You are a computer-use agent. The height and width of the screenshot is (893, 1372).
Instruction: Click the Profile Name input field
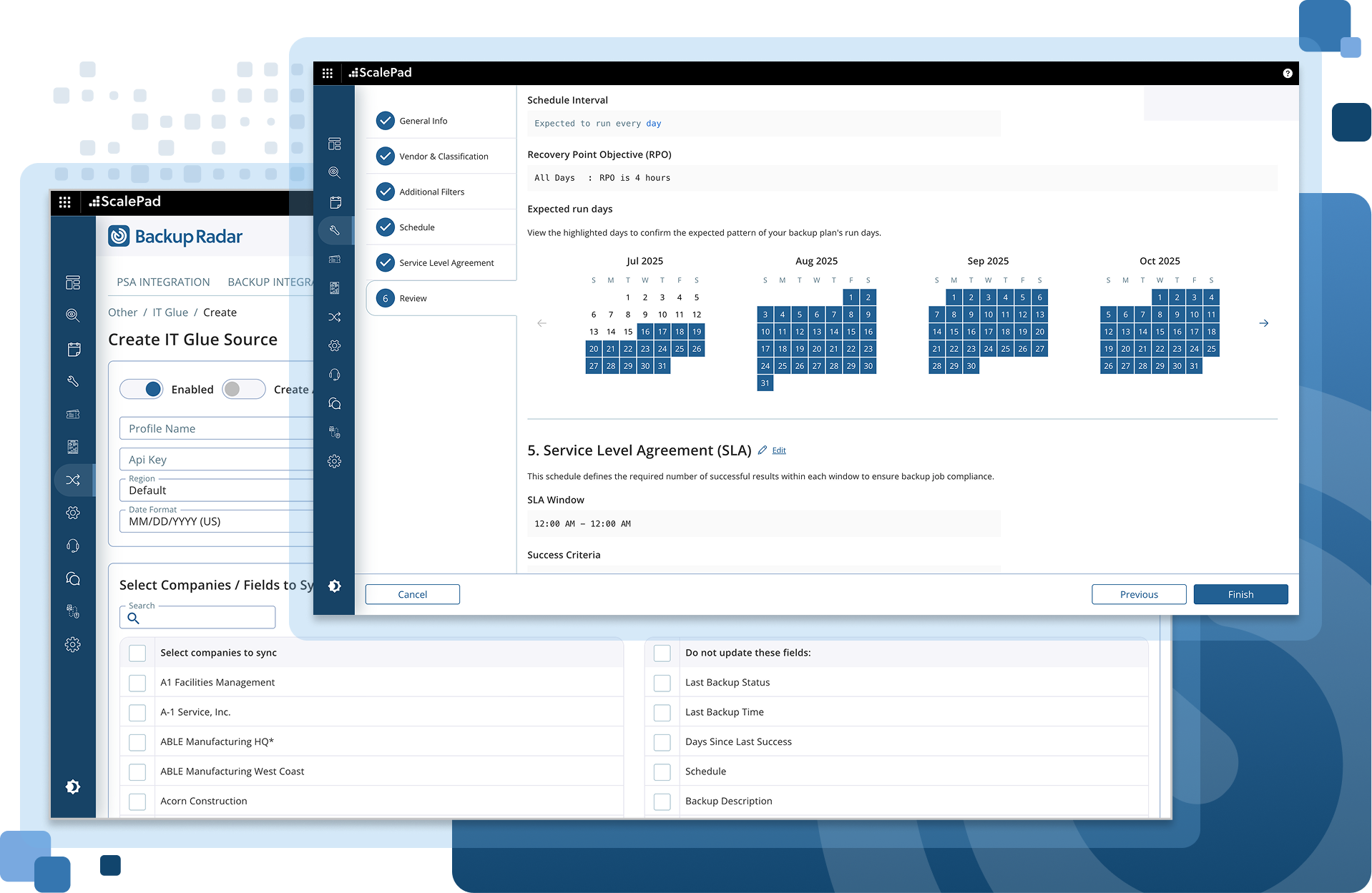pyautogui.click(x=215, y=428)
